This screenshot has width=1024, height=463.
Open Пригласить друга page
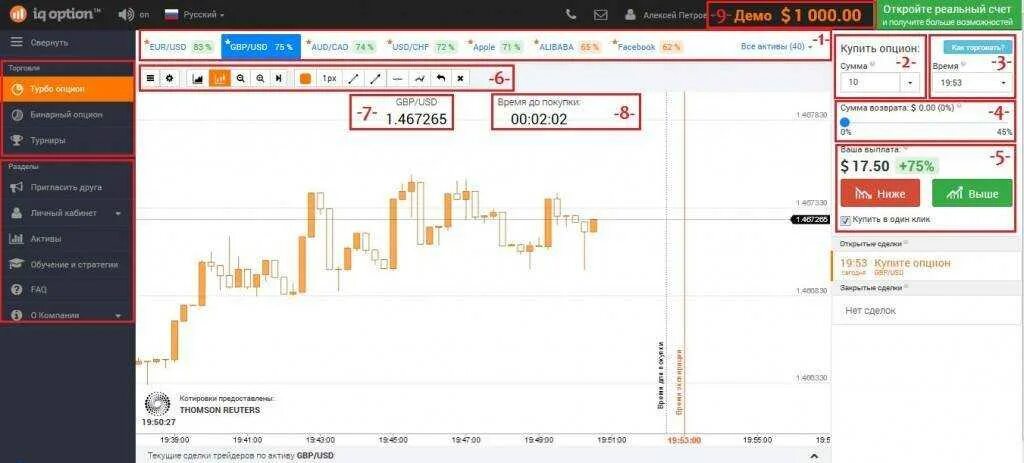click(67, 187)
